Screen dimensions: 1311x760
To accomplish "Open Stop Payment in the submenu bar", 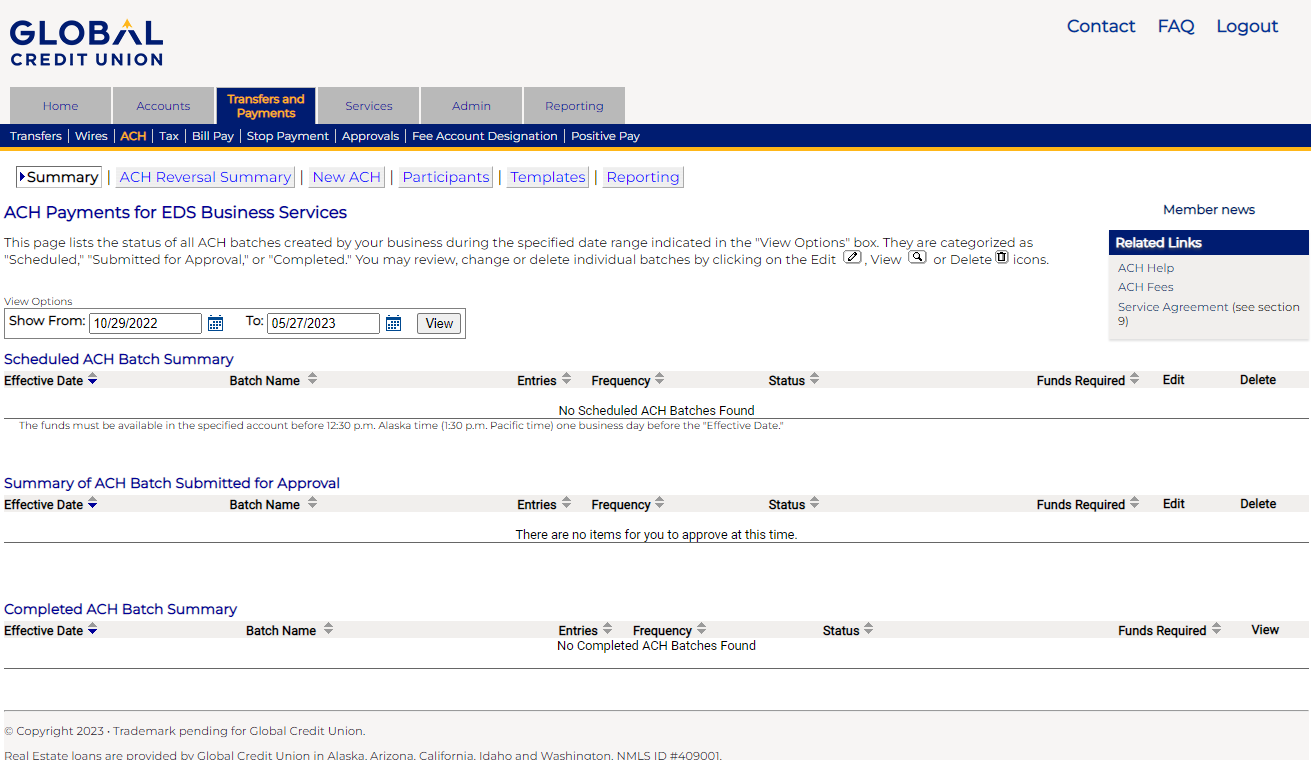I will (288, 136).
